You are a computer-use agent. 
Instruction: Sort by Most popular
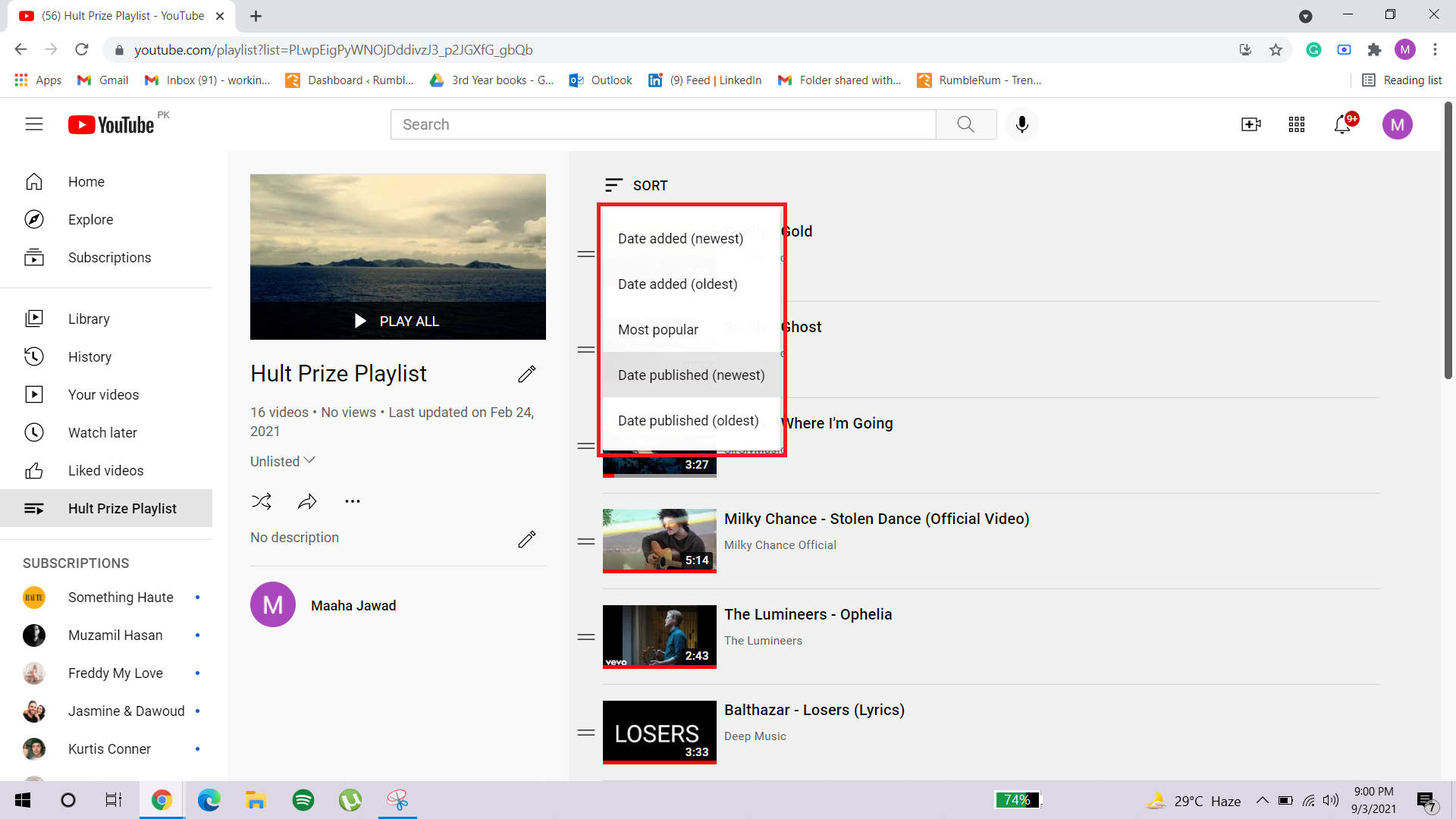click(692, 329)
